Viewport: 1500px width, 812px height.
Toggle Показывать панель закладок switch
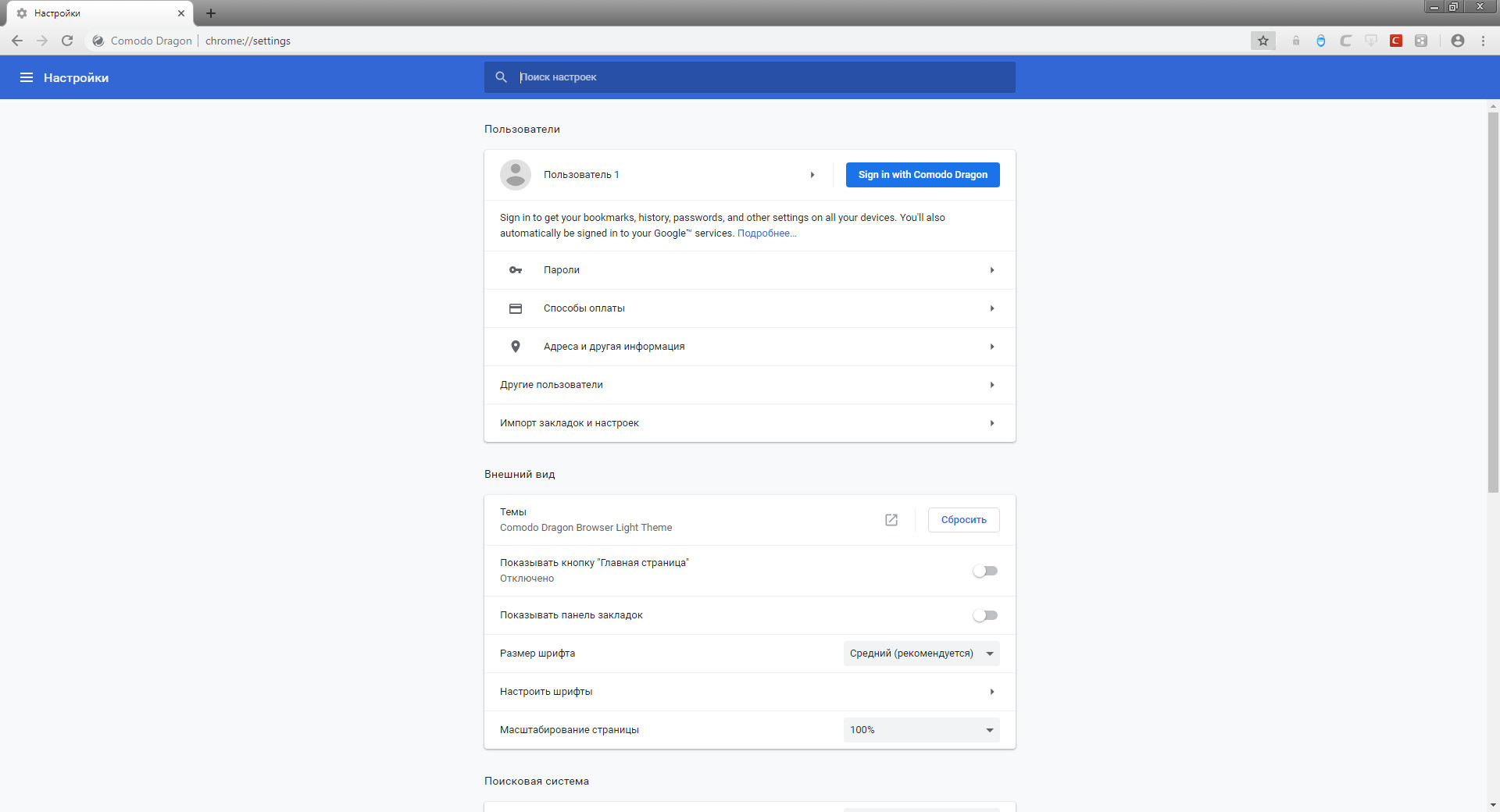985,615
